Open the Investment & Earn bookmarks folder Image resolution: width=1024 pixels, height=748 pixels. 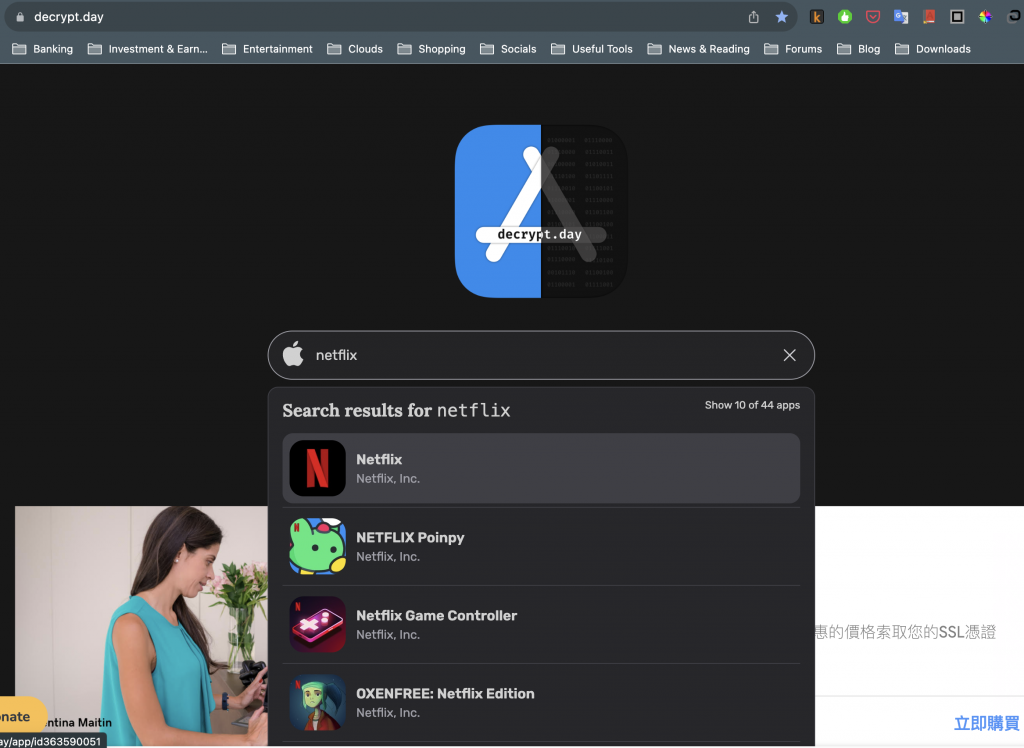point(148,49)
